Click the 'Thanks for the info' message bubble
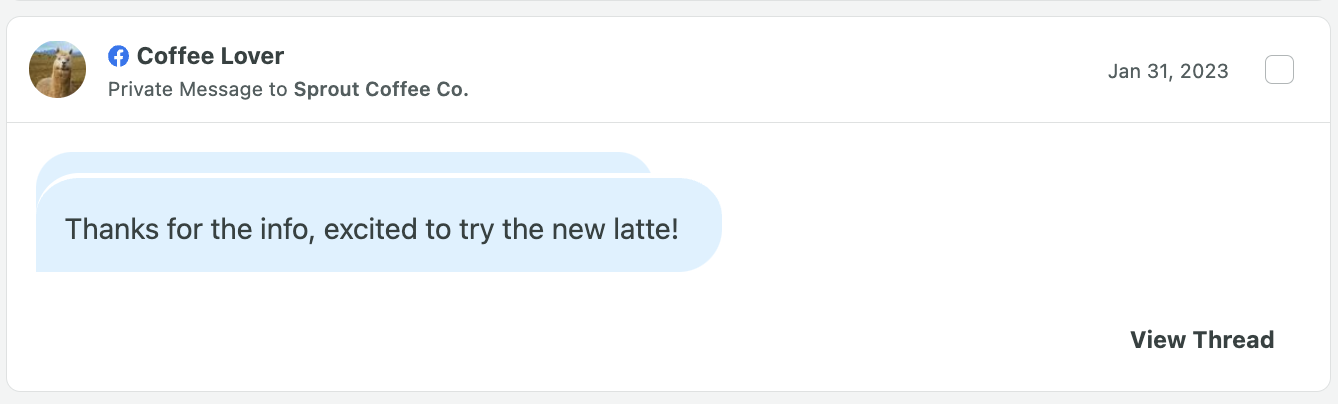The image size is (1338, 404). 379,225
